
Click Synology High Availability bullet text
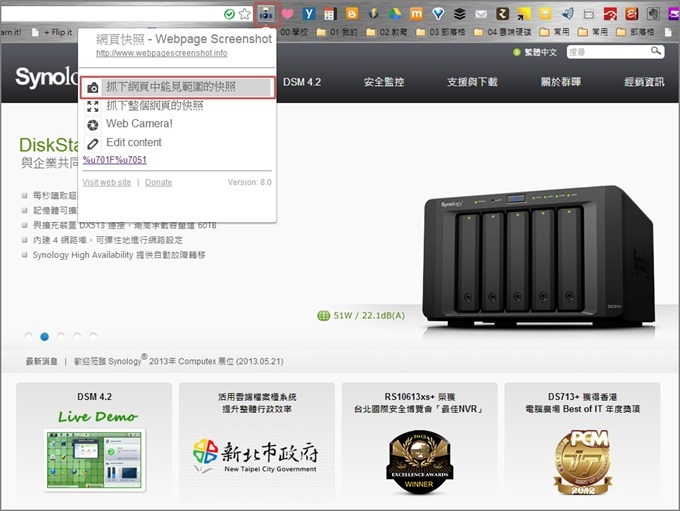click(119, 255)
